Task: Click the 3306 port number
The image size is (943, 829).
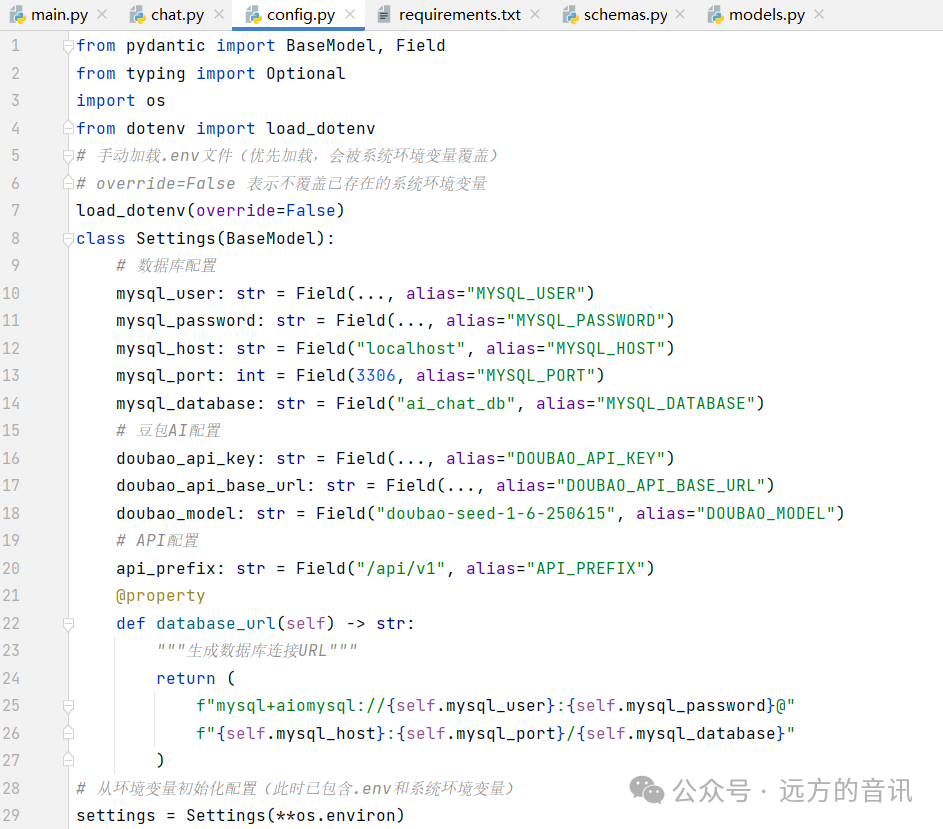Action: (376, 375)
